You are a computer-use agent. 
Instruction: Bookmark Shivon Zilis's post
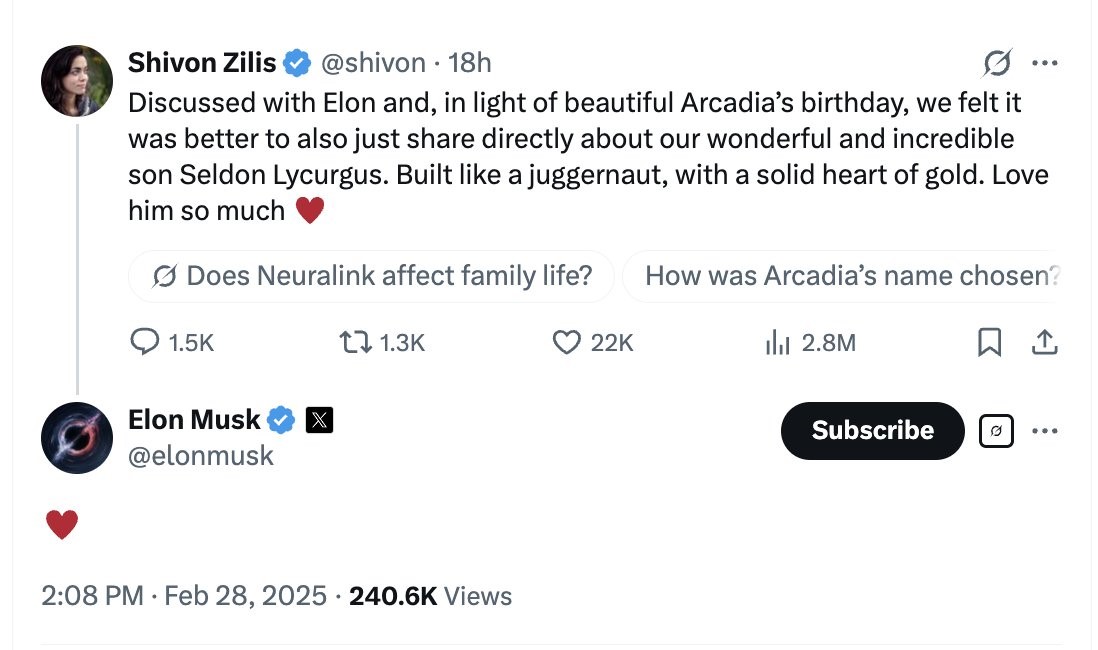988,343
